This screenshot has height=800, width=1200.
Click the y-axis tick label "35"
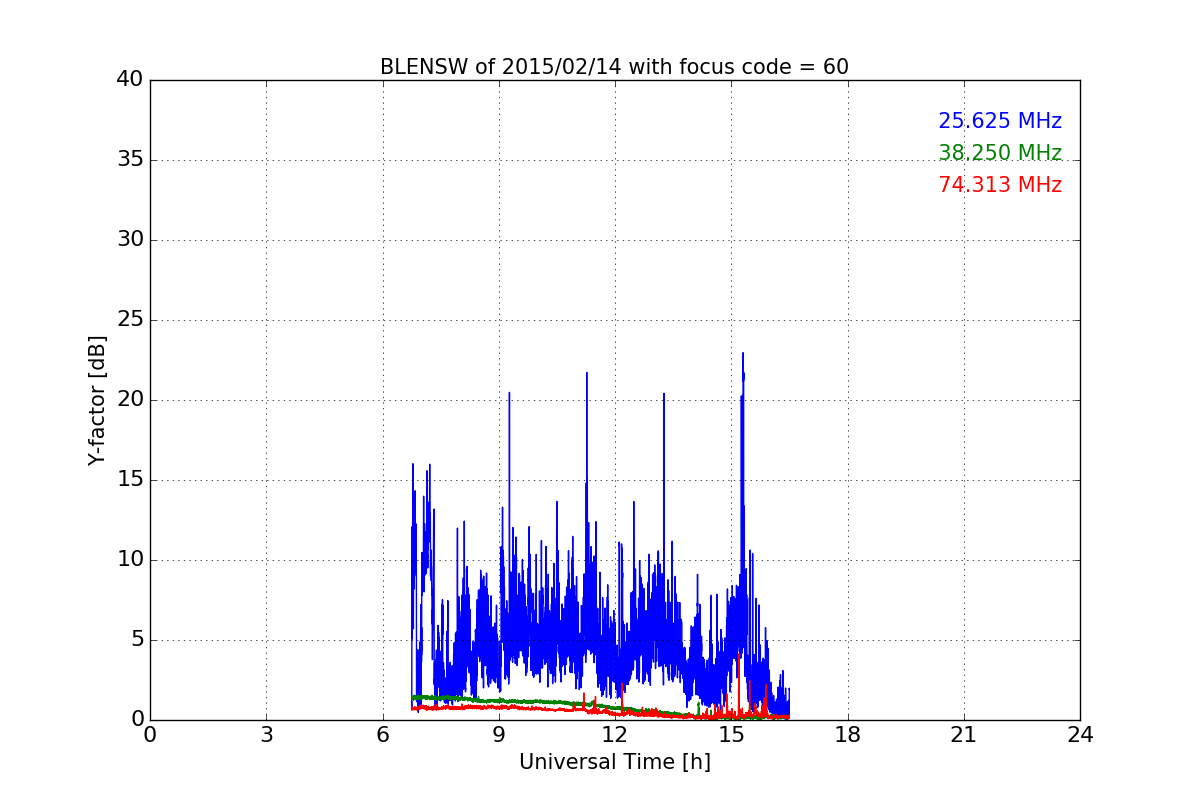pos(129,160)
